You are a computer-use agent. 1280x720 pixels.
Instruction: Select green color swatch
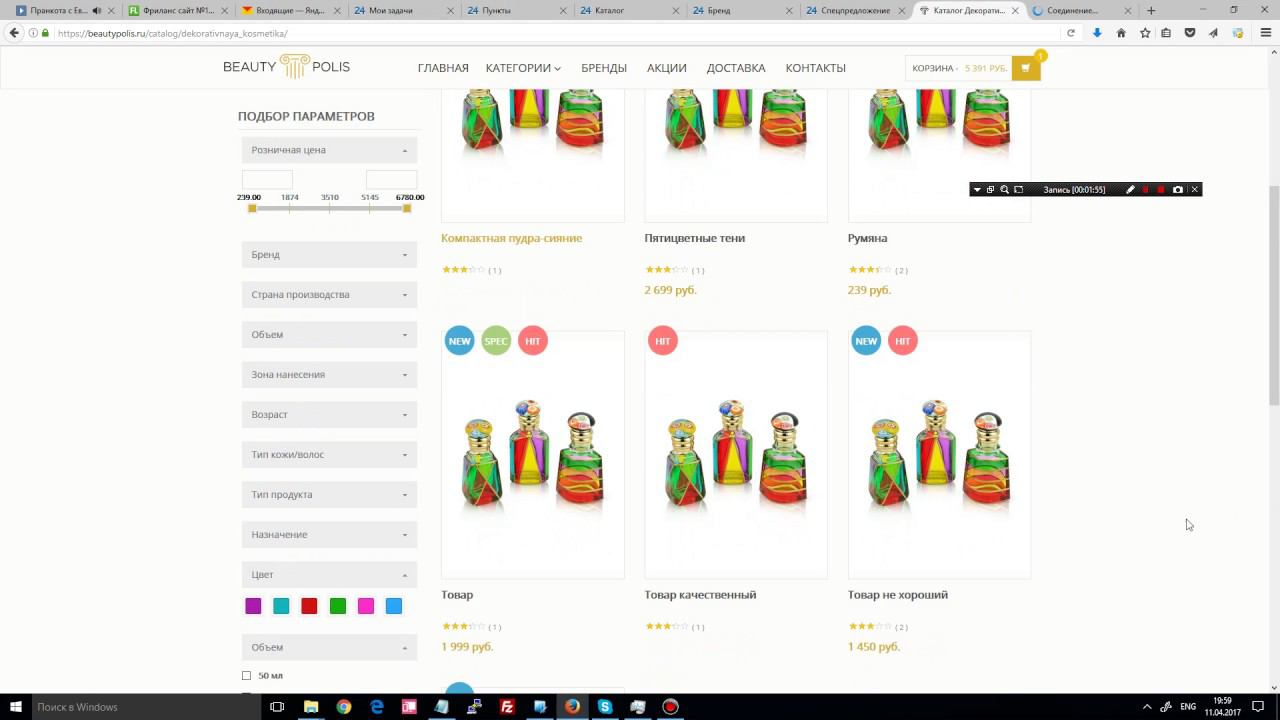coord(338,606)
